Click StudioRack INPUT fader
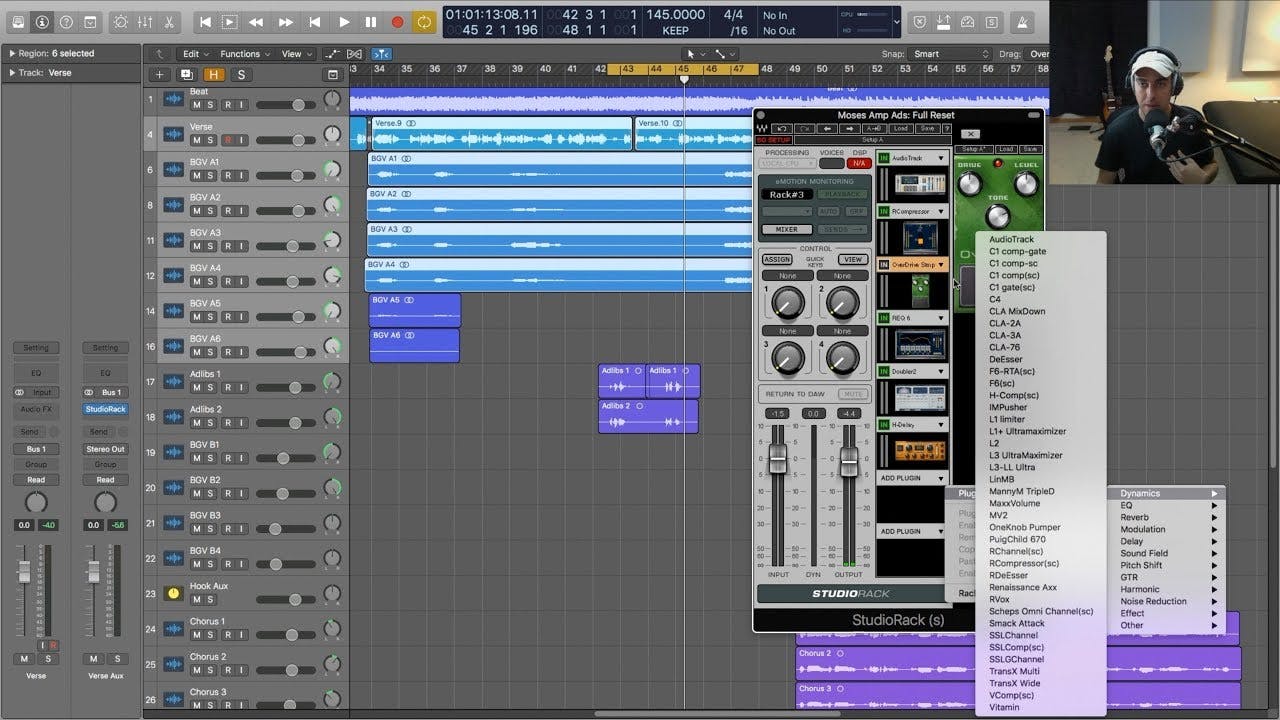1280x720 pixels. (778, 459)
